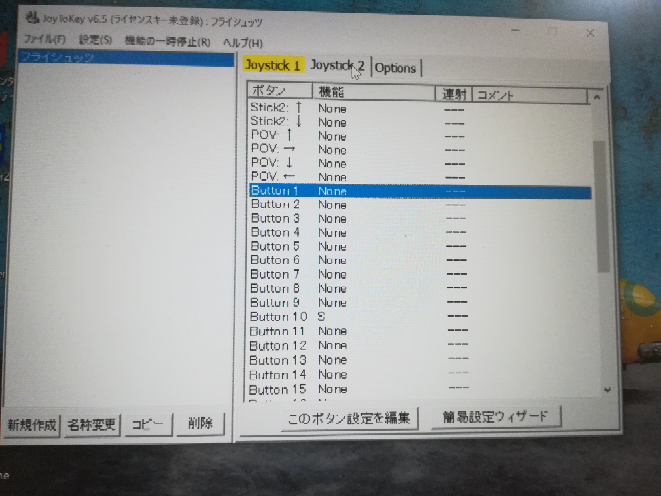This screenshot has width=661, height=496.
Task: Select the POV ↓ row
Action: (x=419, y=164)
